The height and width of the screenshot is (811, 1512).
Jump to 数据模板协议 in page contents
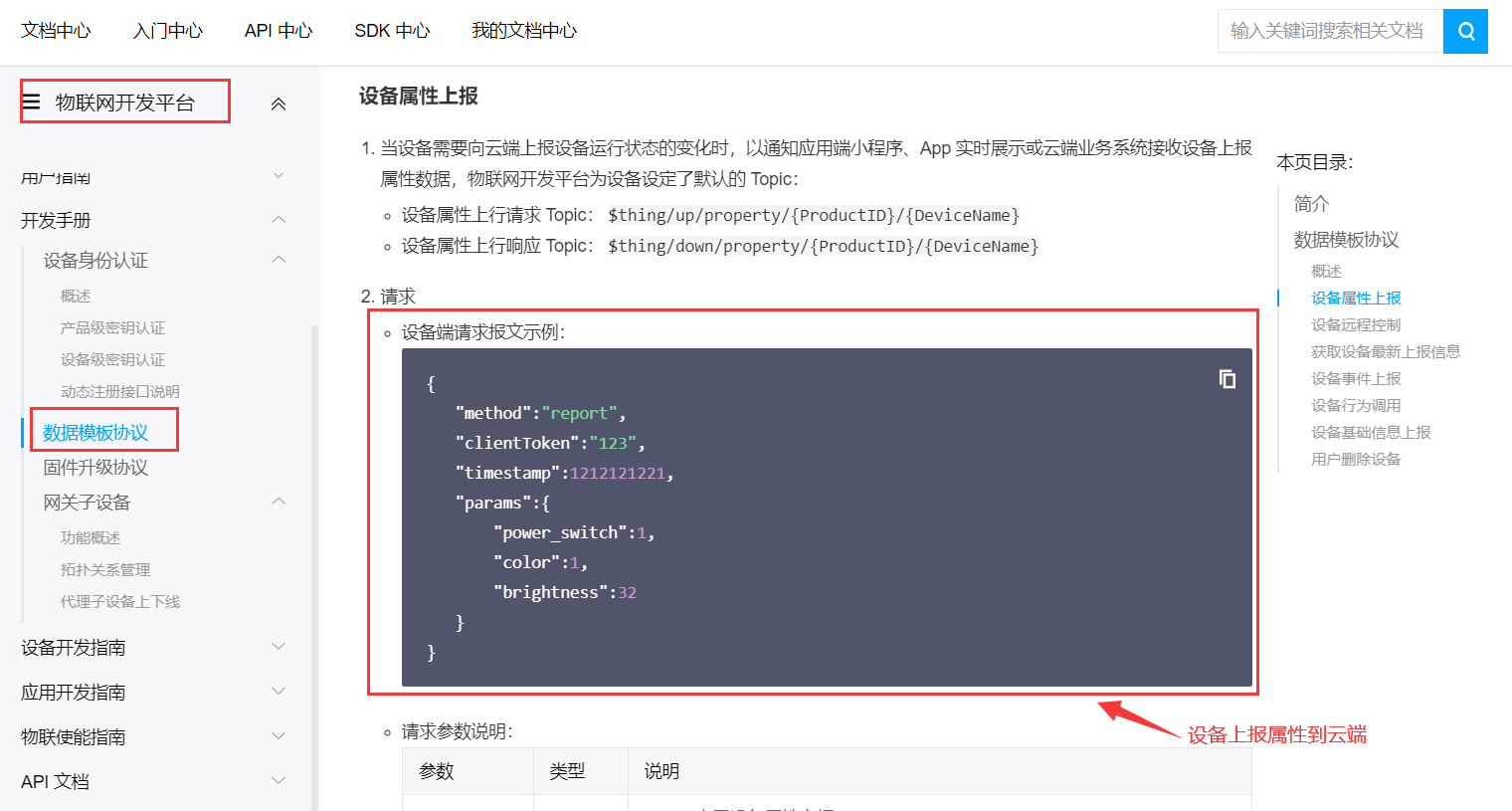1346,240
